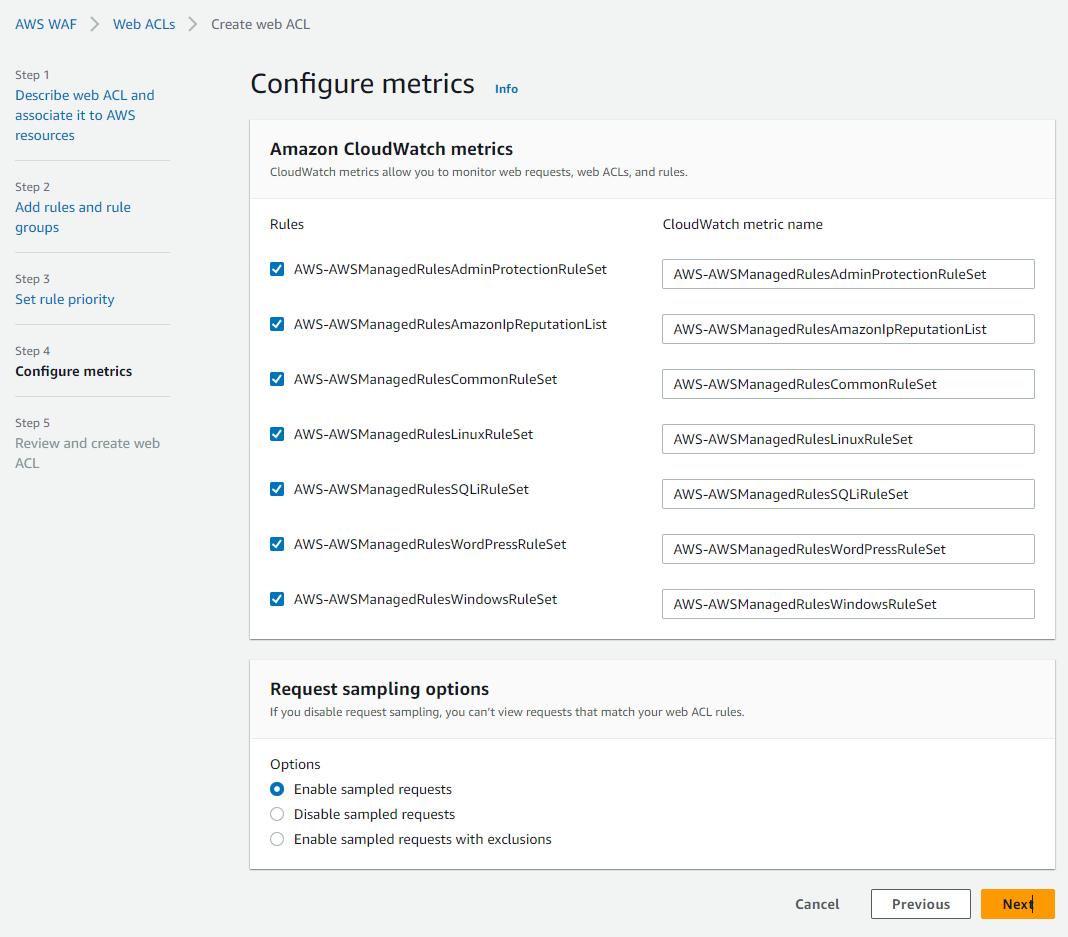Viewport: 1068px width, 937px height.
Task: Open Set rule priority step
Action: (65, 300)
